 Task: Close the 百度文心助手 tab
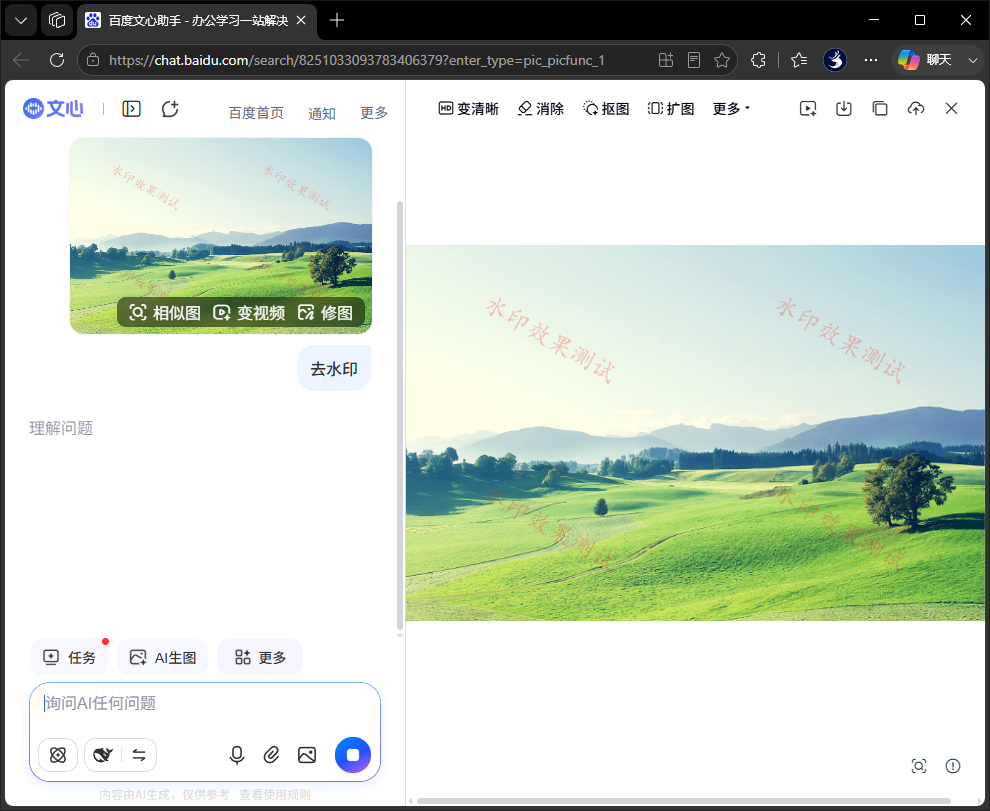301,21
